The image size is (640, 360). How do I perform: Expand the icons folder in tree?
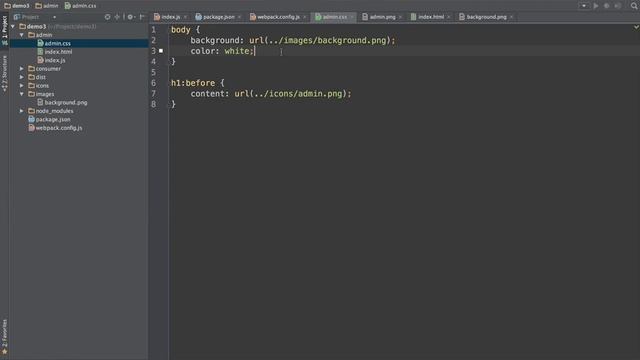tap(22, 86)
